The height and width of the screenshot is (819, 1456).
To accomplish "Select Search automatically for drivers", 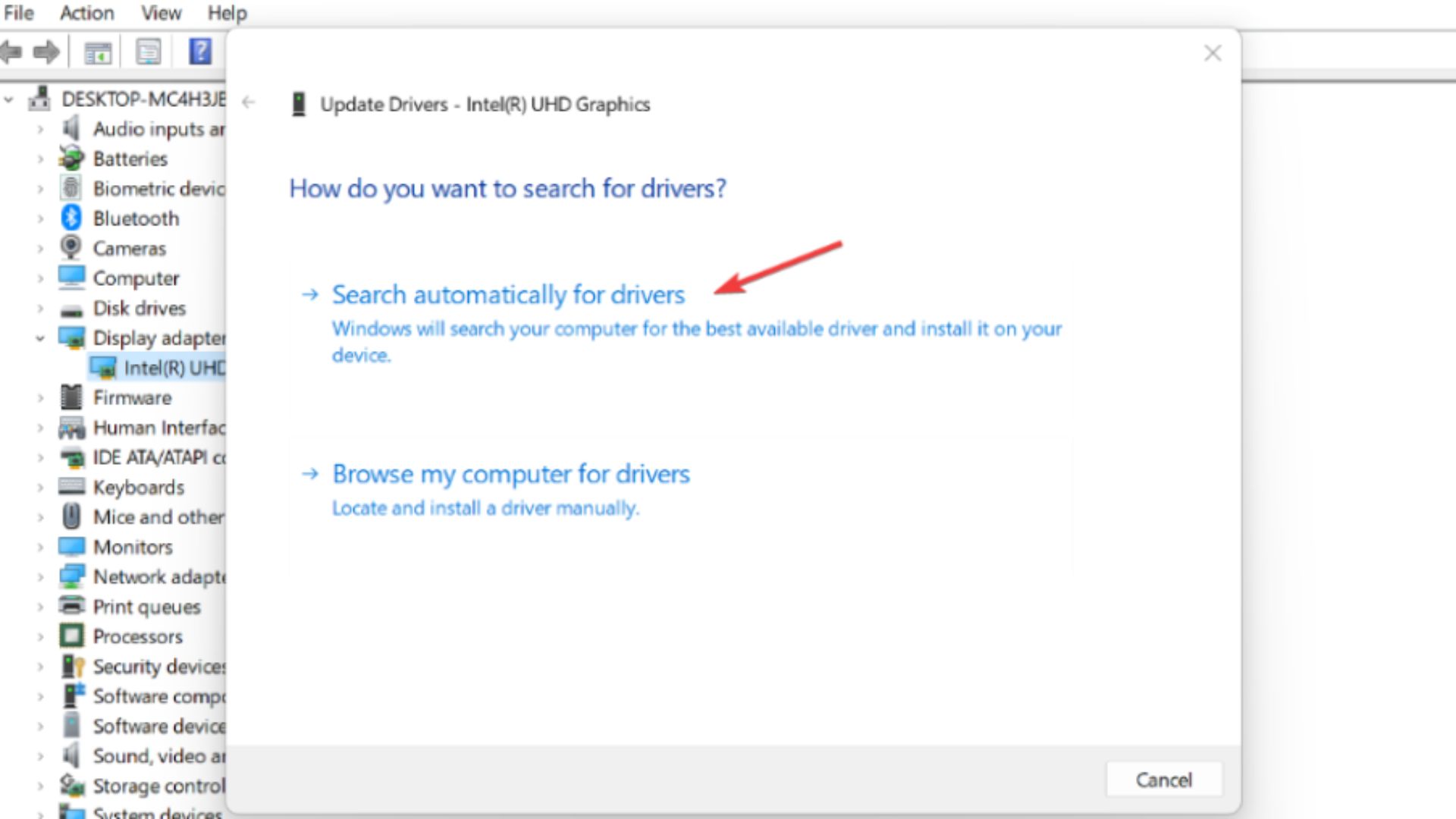I will click(507, 294).
